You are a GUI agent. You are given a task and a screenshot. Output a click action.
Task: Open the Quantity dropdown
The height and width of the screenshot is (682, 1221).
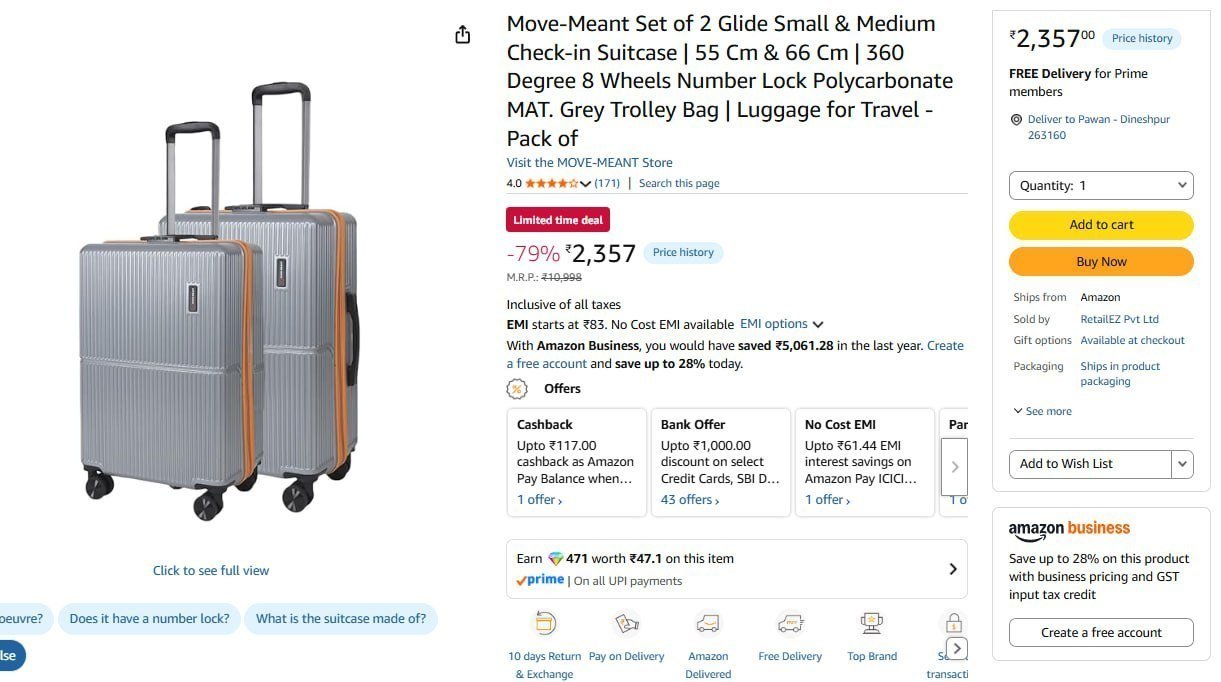point(1101,185)
